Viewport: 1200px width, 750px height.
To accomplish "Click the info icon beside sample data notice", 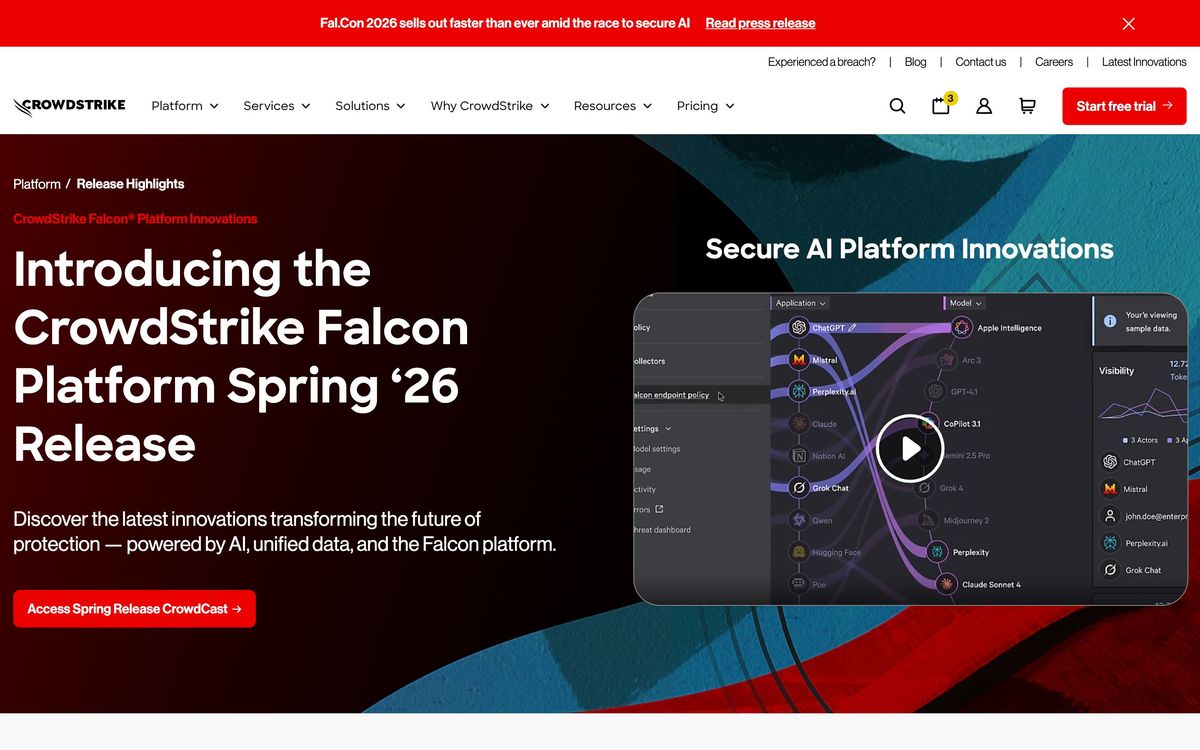I will point(1110,321).
